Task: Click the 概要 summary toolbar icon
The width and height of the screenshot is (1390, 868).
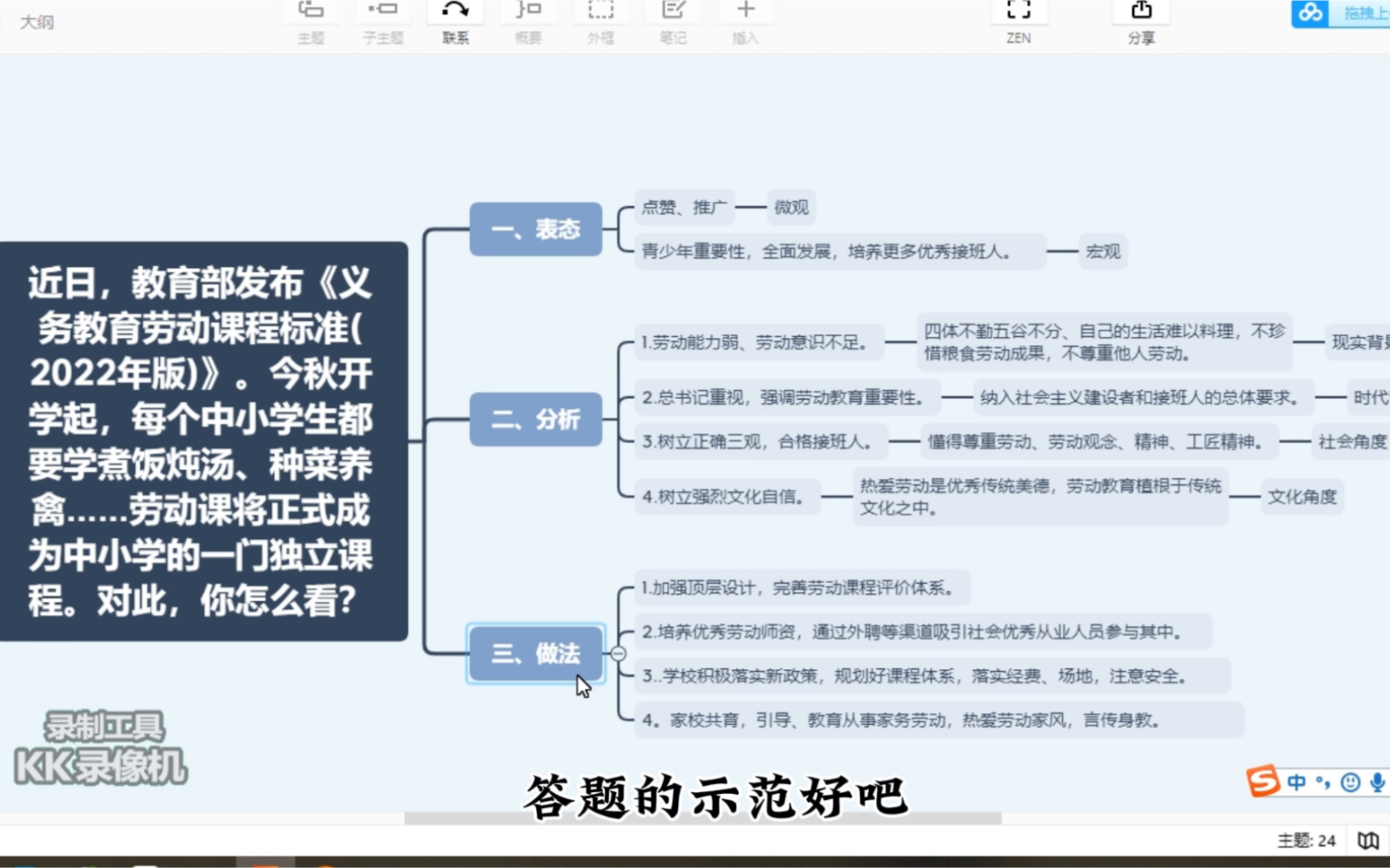Action: click(x=528, y=21)
